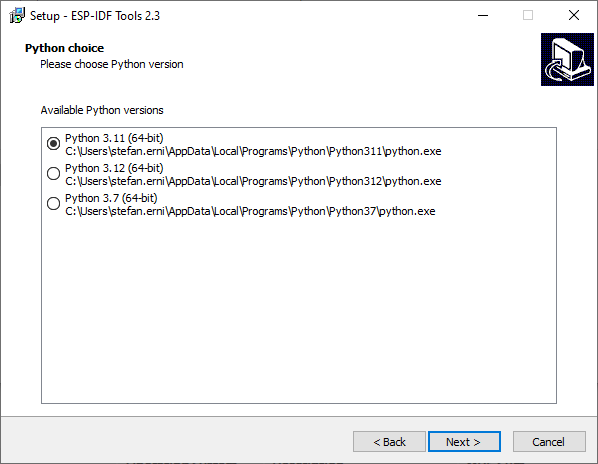Screen dimensions: 598x464
Task: Choose the Python 3.12 (64-bit) radio option
Action: 53,173
